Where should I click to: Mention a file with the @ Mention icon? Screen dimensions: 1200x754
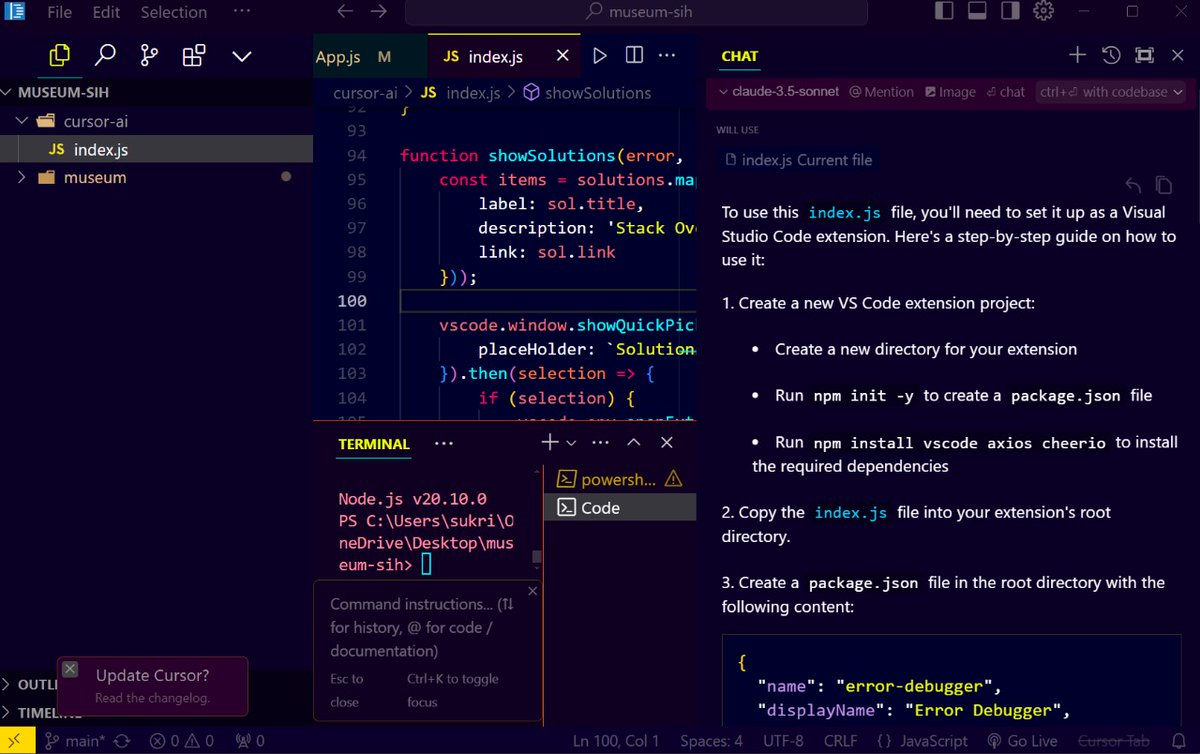tap(881, 91)
